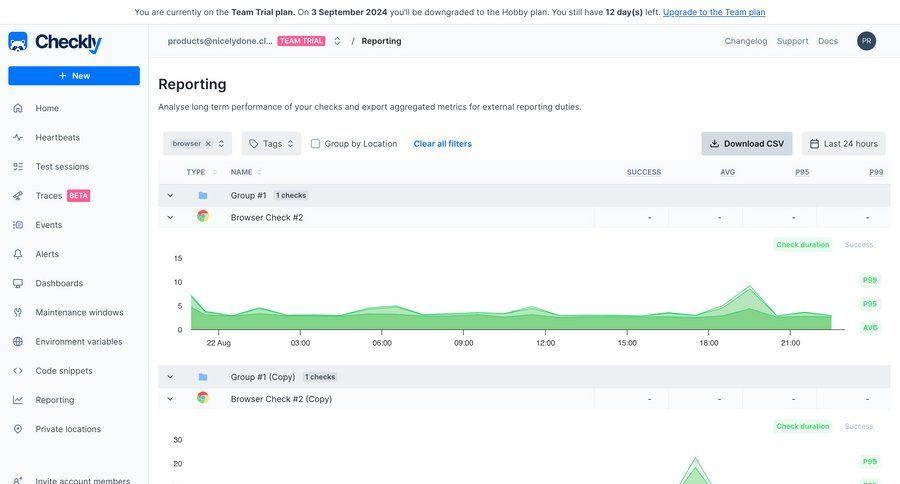Open Dashboards from the sidebar

tap(59, 283)
